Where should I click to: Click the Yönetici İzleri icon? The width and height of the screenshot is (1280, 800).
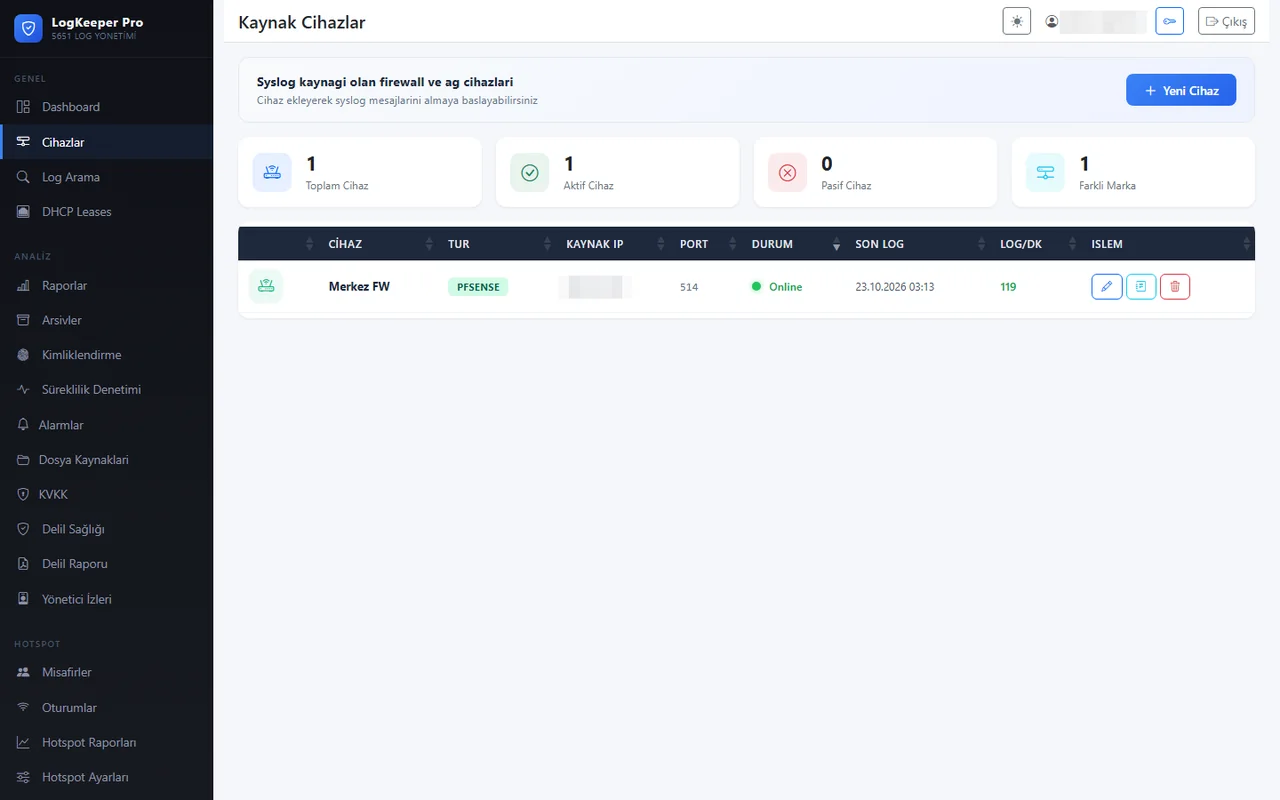pyautogui.click(x=23, y=599)
